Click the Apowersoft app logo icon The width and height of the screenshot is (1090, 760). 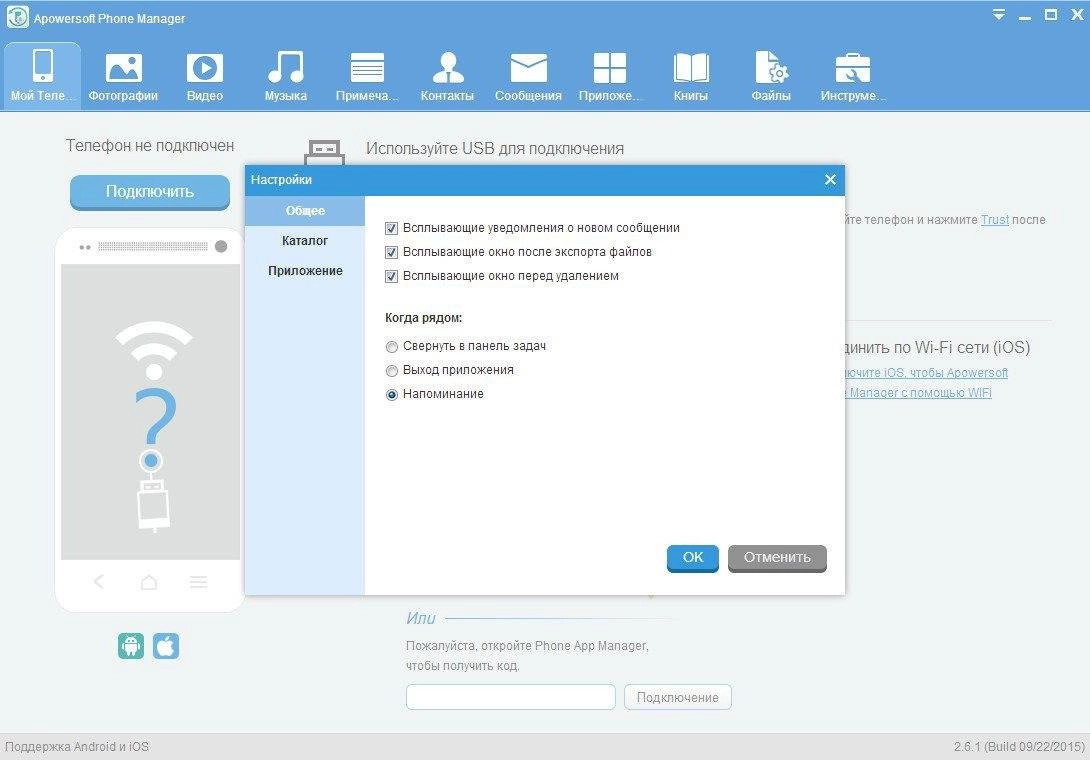tap(17, 17)
